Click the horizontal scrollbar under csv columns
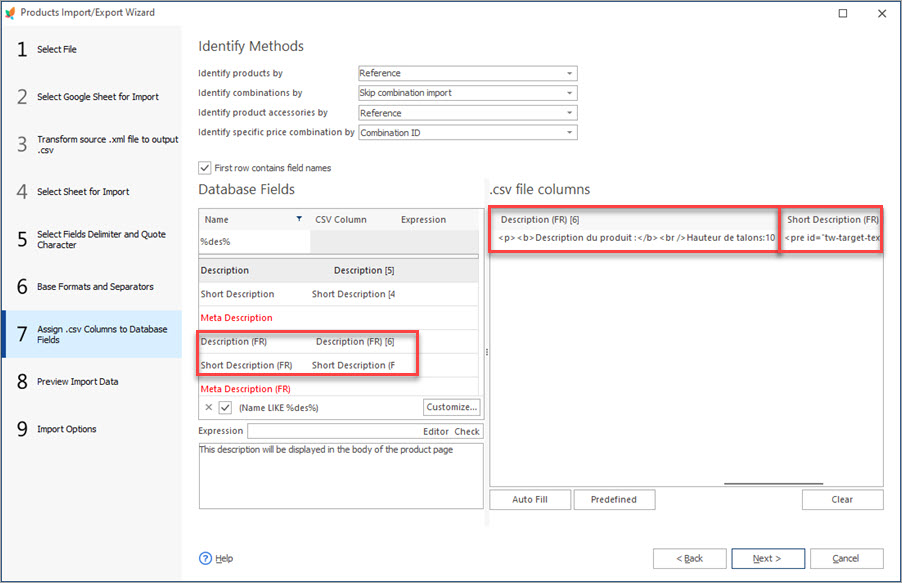Viewport: 902px width, 583px height. pyautogui.click(x=773, y=483)
